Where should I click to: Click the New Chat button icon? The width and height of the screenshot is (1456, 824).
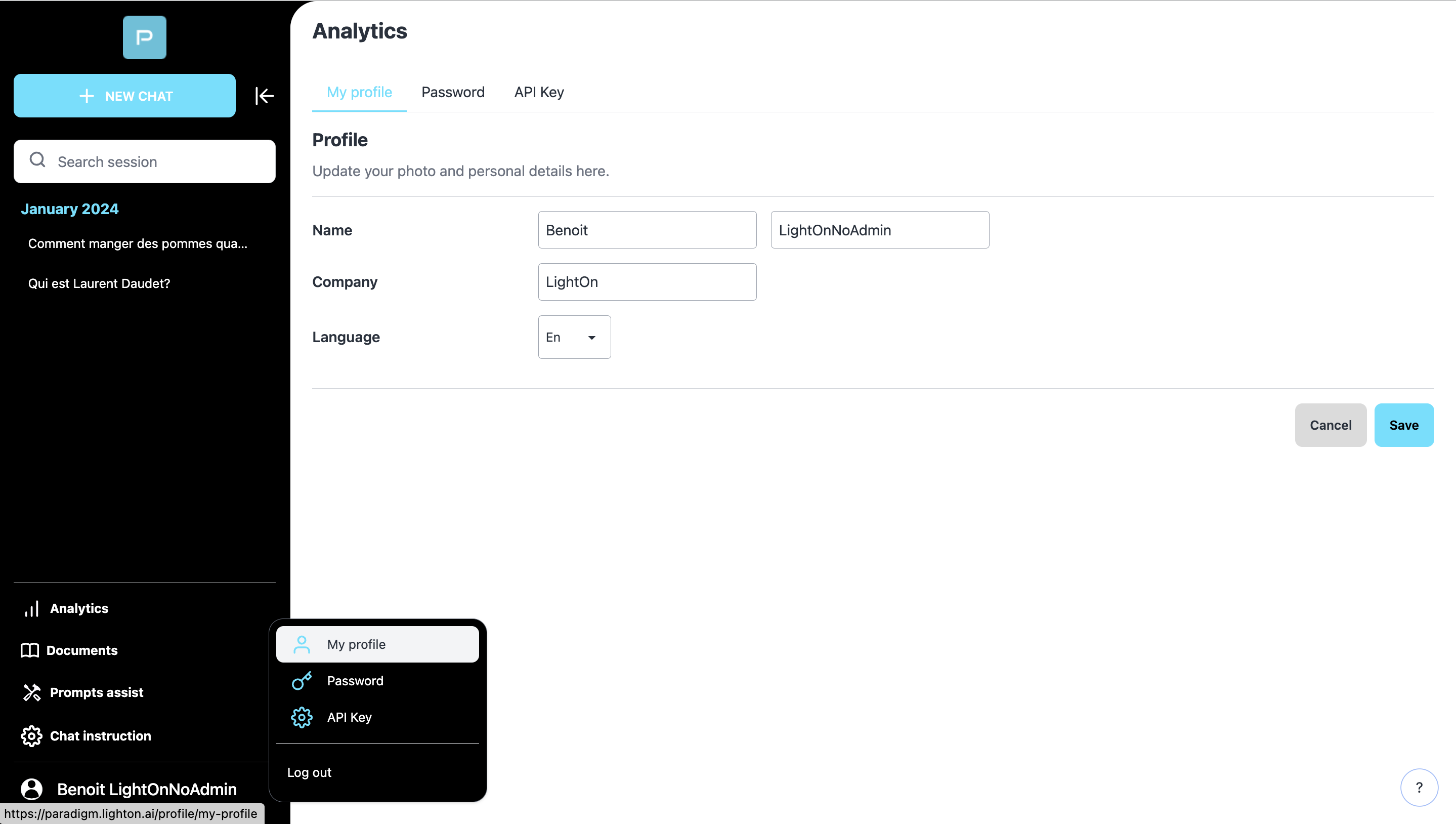[87, 95]
